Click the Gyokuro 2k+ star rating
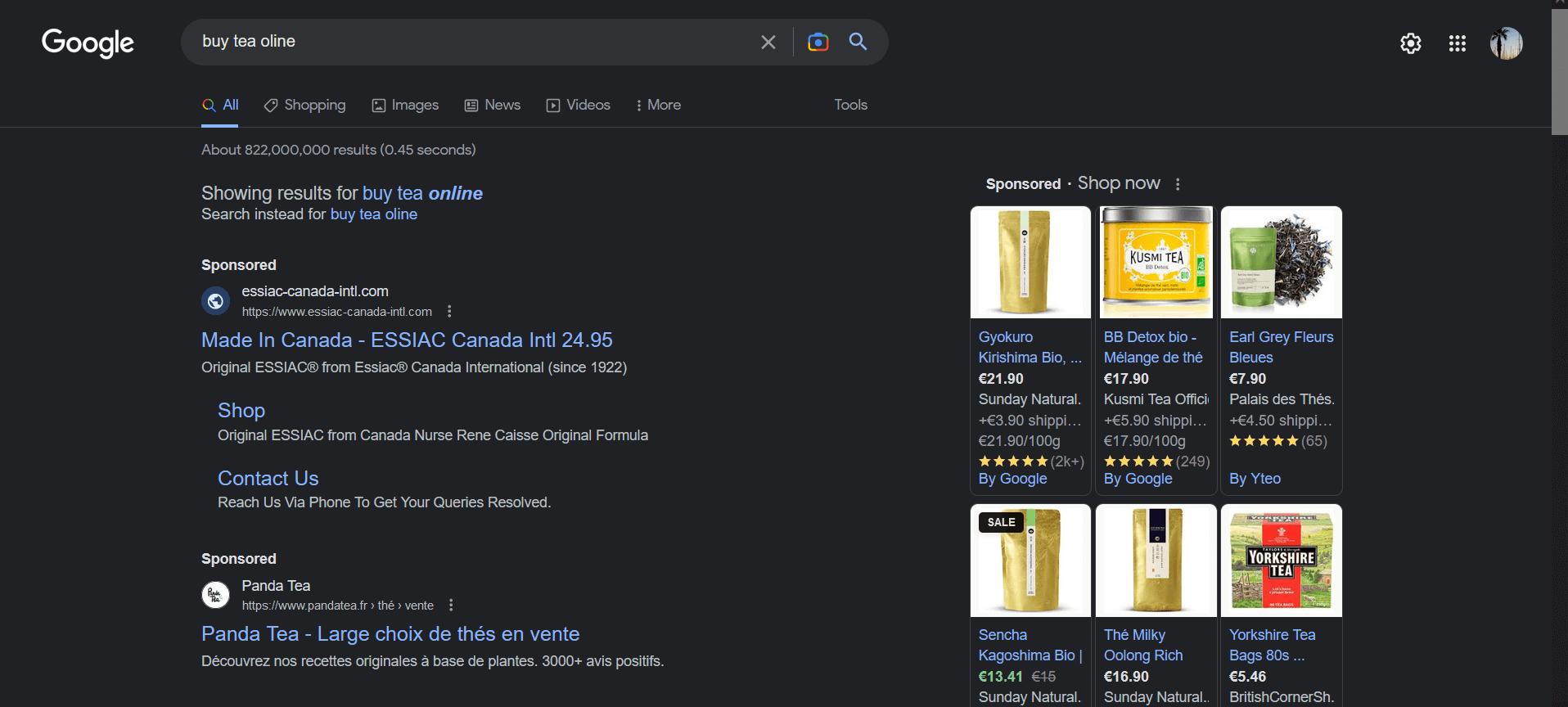 click(x=1031, y=462)
